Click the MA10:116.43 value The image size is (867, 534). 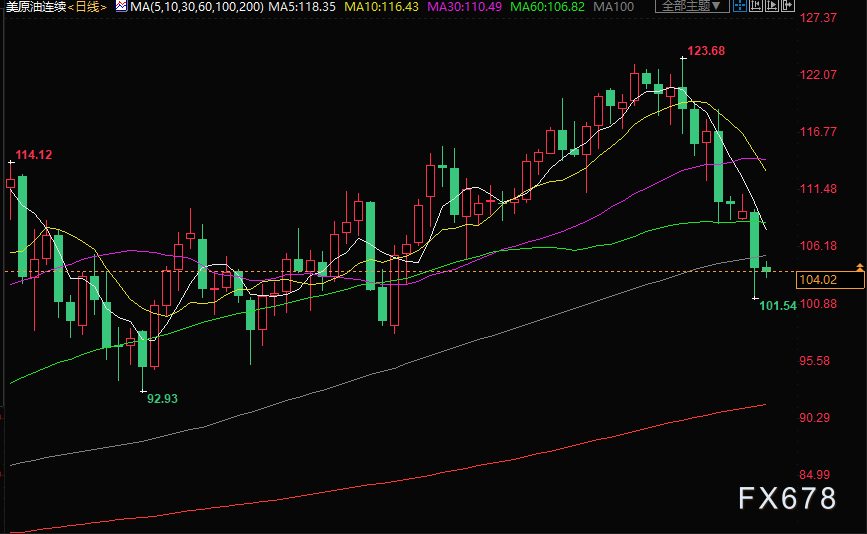tap(382, 7)
